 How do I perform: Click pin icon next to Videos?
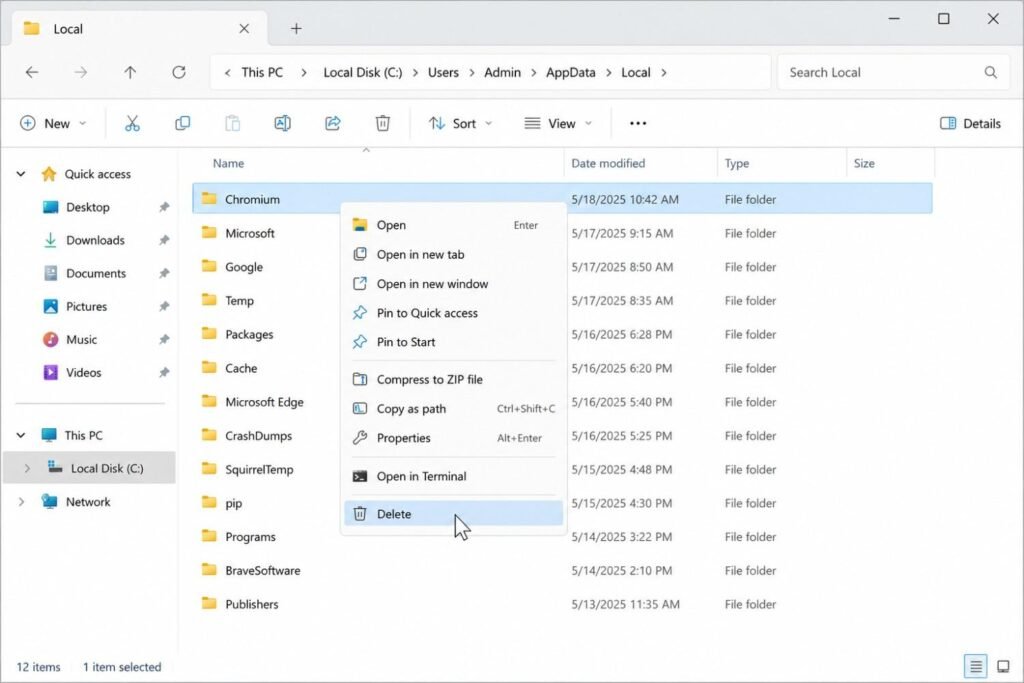pos(164,372)
